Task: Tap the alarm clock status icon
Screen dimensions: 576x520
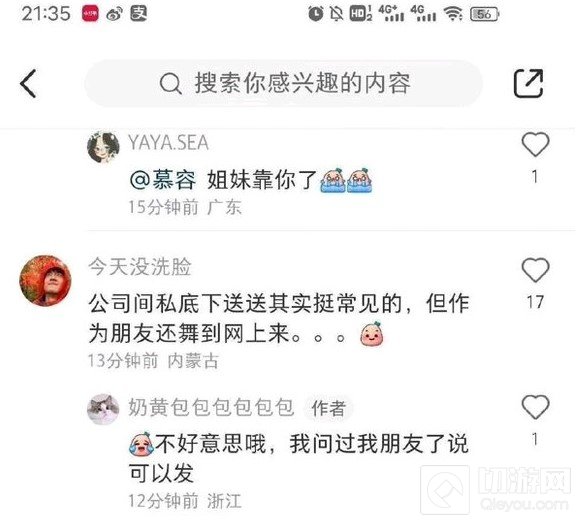Action: [316, 14]
